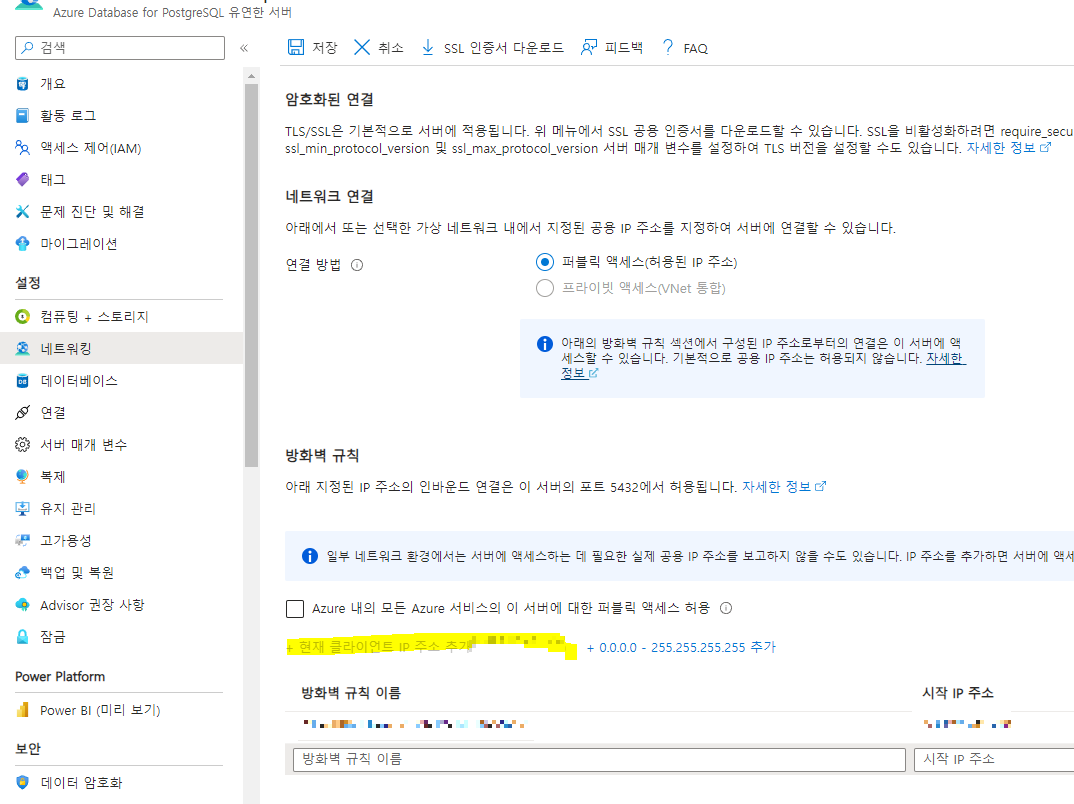
Task: Click + 현재 클라이언트 IP 주소 추가 link
Action: click(x=380, y=646)
